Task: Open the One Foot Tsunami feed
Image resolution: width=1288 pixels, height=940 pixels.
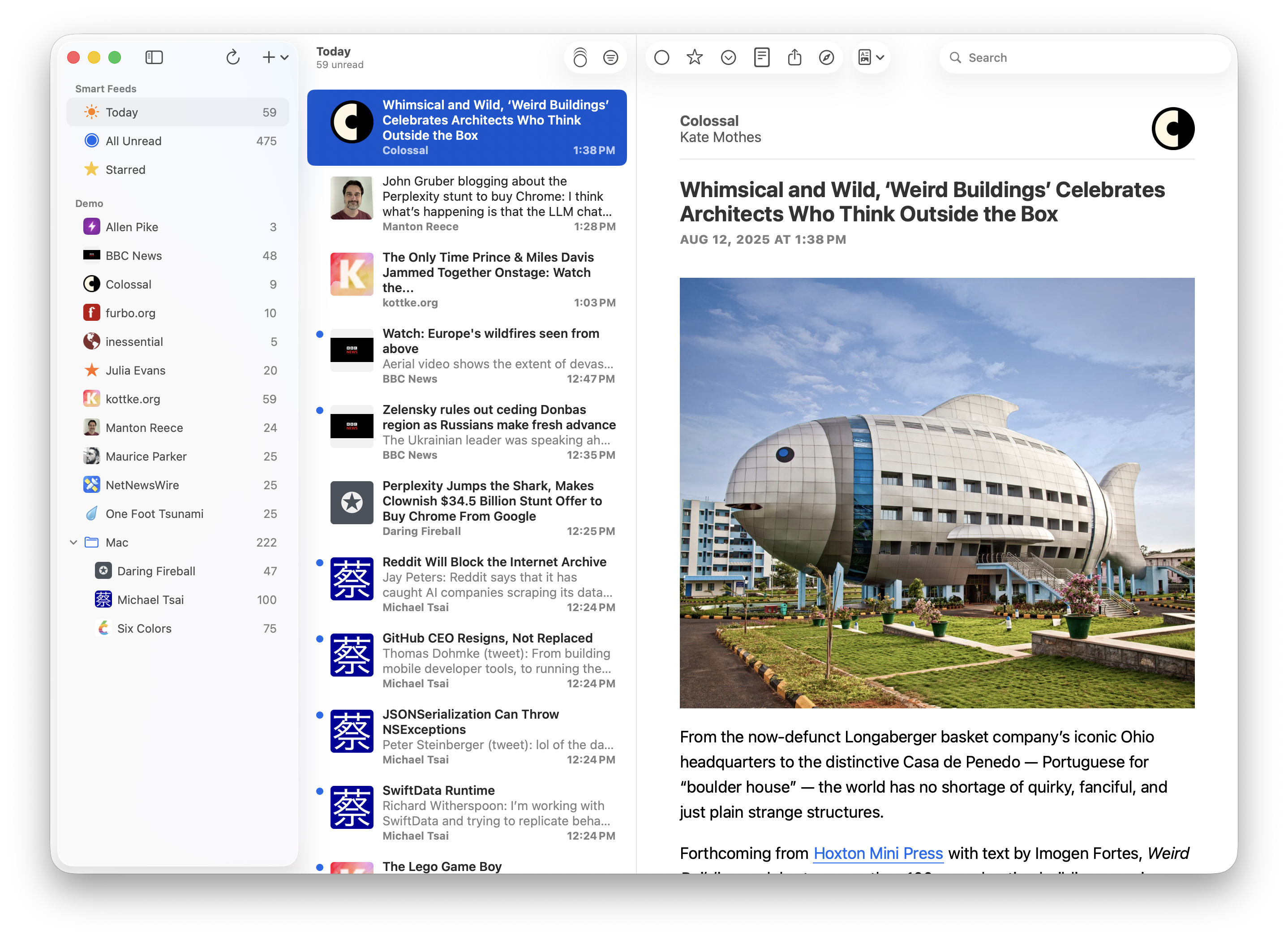Action: point(177,513)
